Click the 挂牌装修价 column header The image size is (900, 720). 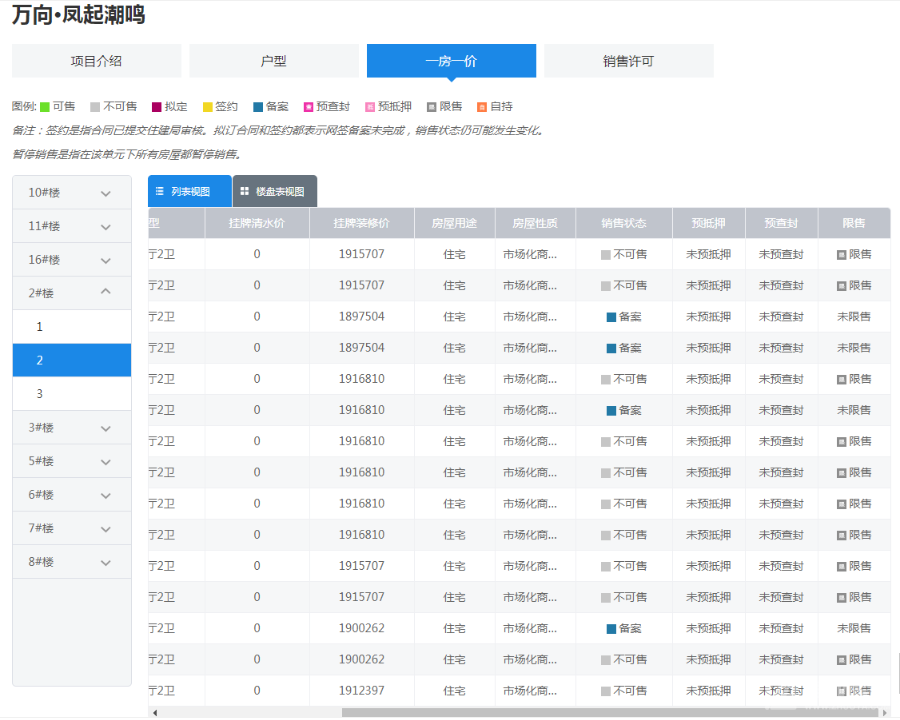tap(362, 223)
